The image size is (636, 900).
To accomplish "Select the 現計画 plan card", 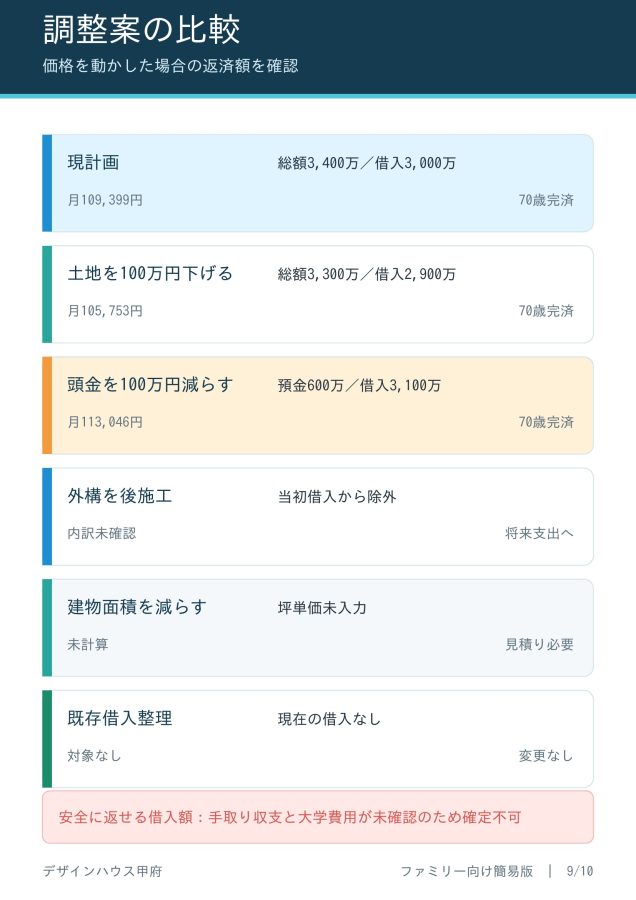I will tap(317, 183).
